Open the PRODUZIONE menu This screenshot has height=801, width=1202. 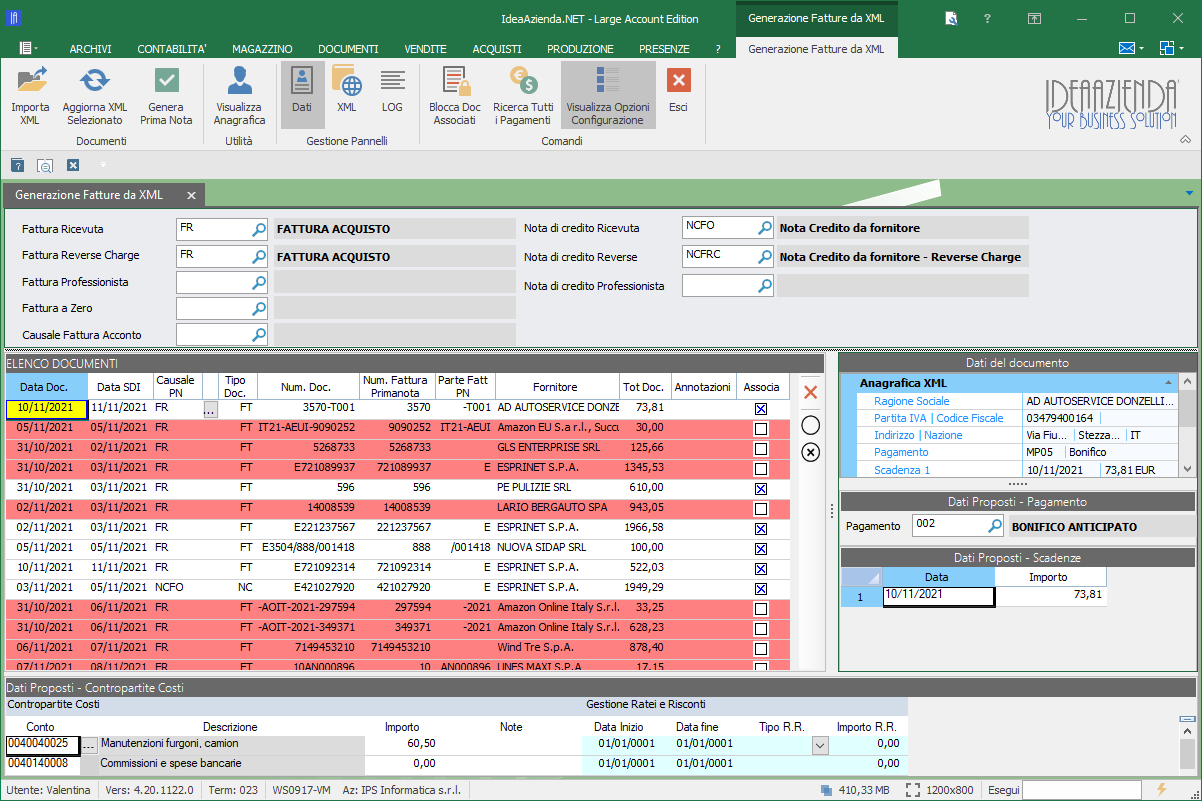tap(580, 49)
